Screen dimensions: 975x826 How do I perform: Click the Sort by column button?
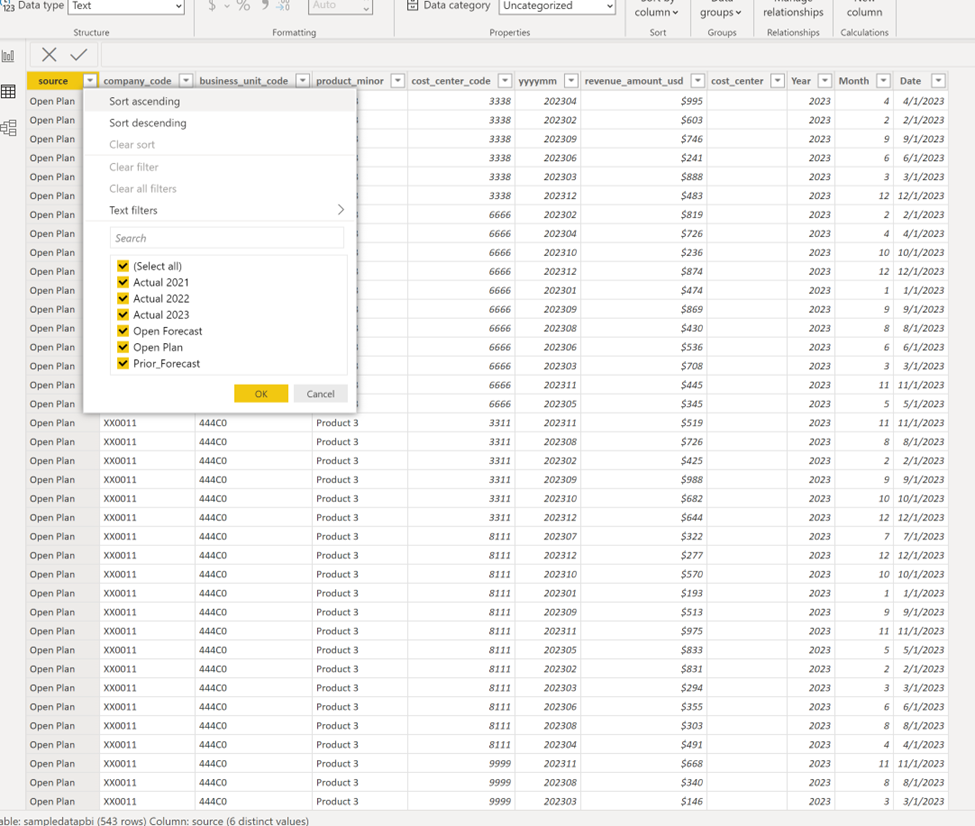pyautogui.click(x=657, y=9)
